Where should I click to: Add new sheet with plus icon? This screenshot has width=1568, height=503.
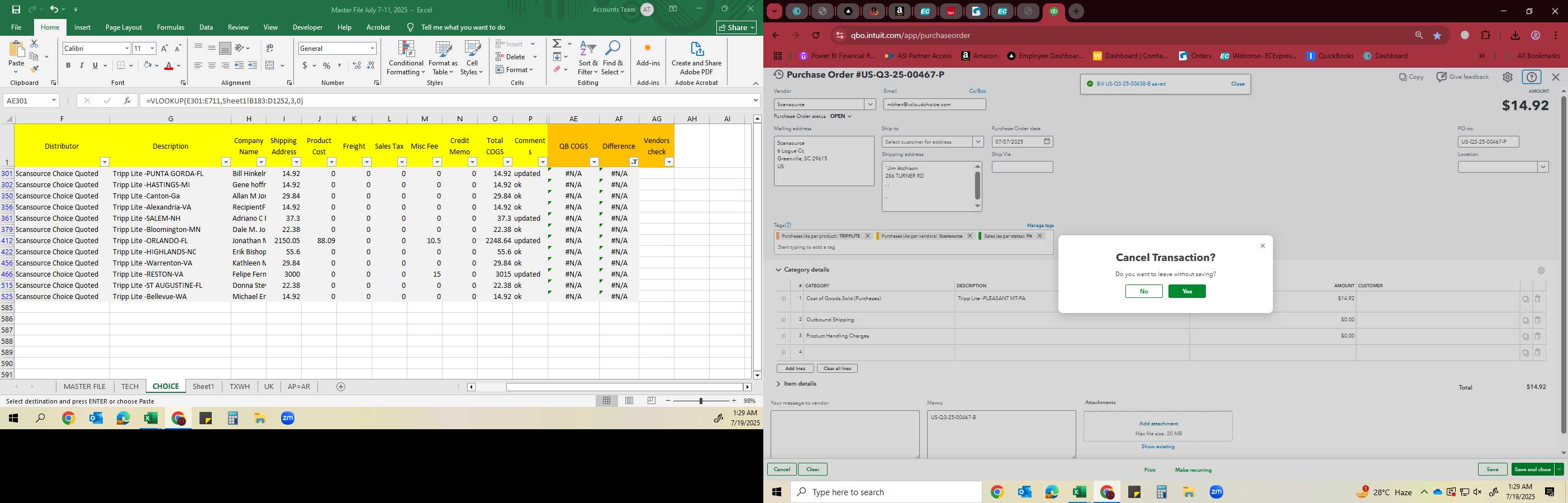(341, 387)
